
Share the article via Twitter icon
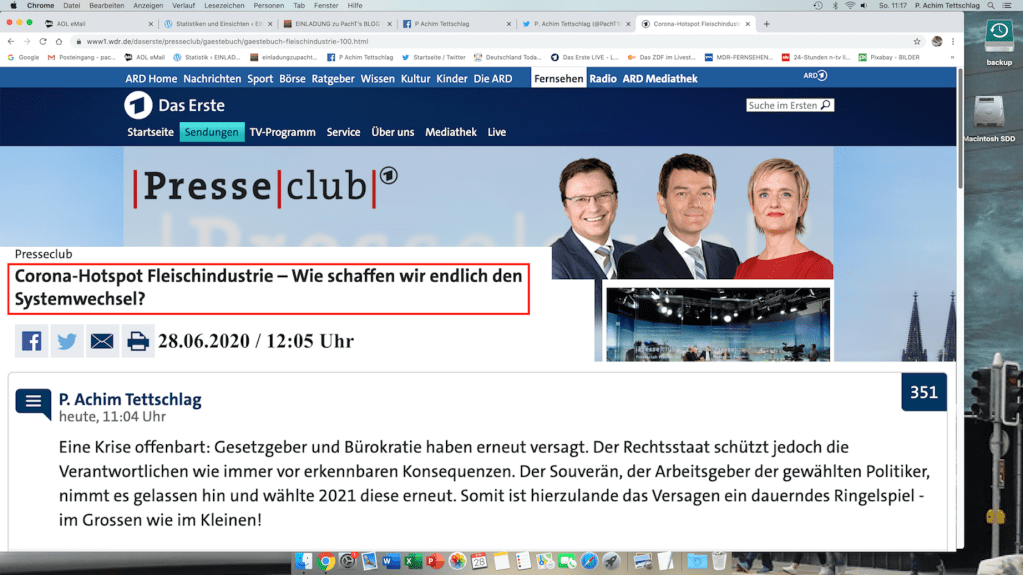pos(67,341)
